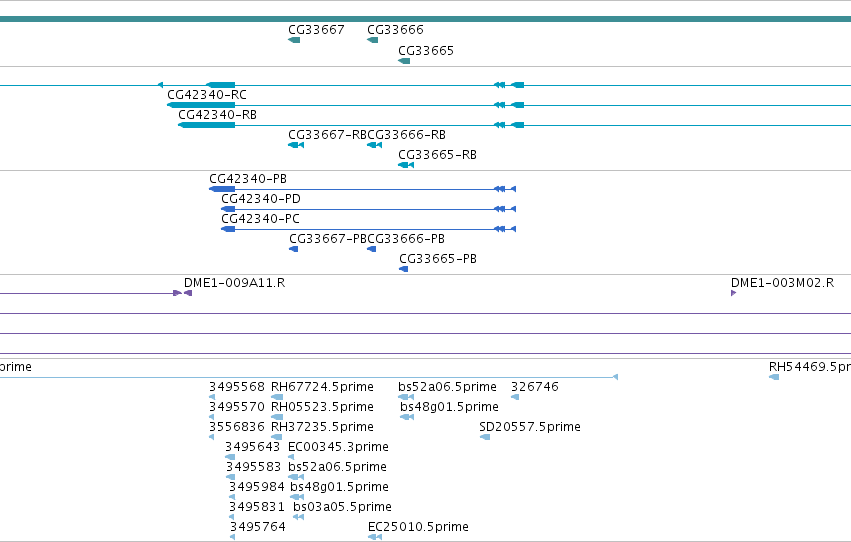
Task: Select EST entry 3495984
Action: coord(256,488)
